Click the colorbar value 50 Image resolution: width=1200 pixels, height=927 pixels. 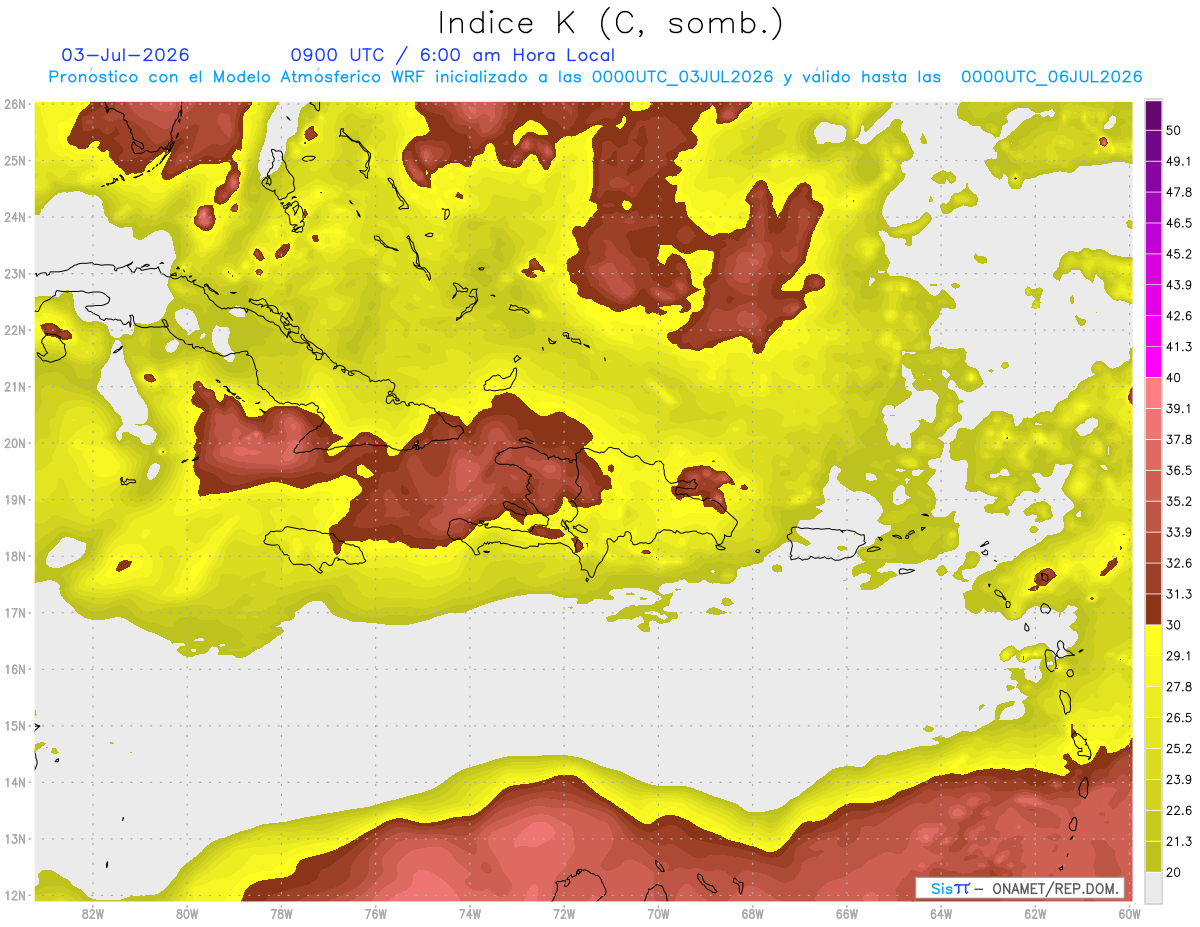[x=1174, y=130]
